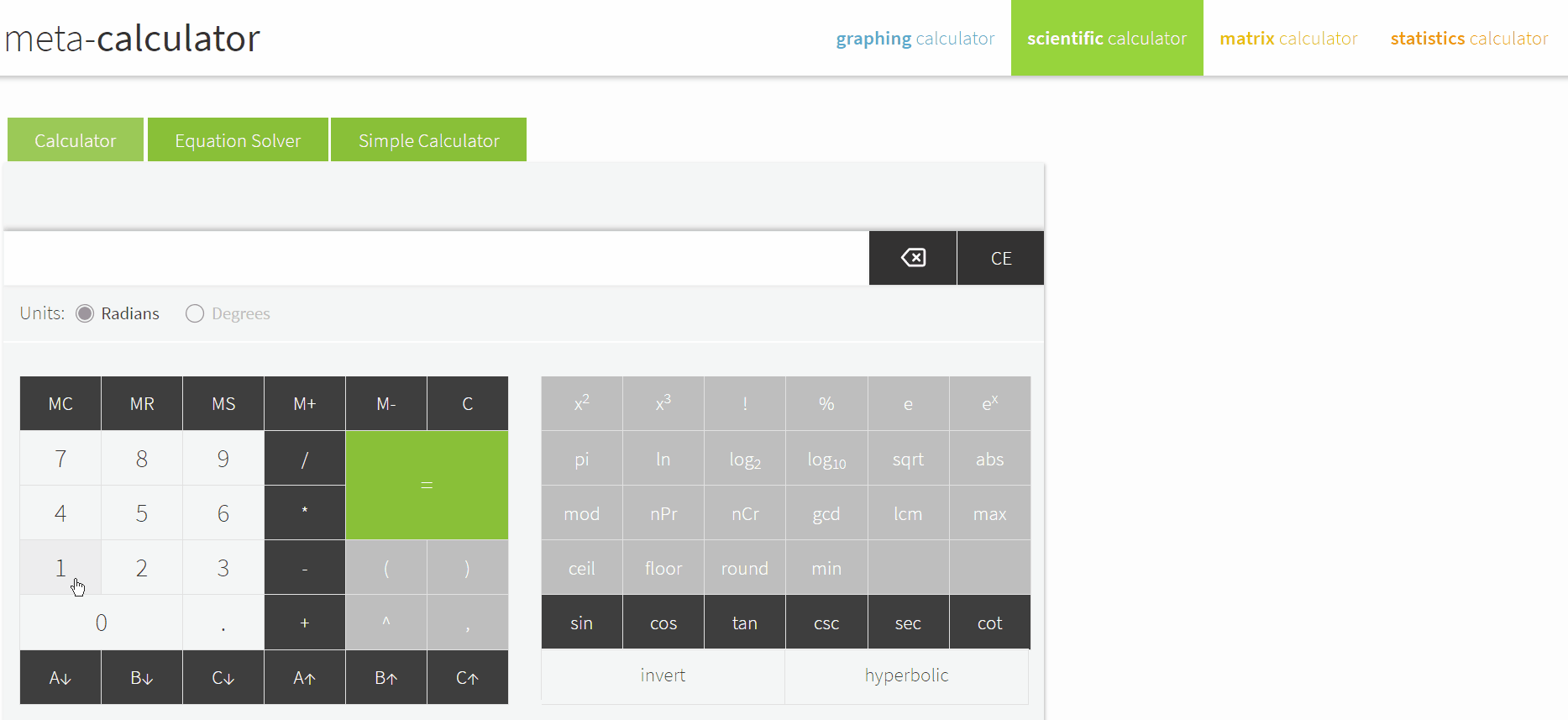Switch to the Calculator tab
The image size is (1568, 720).
click(76, 139)
